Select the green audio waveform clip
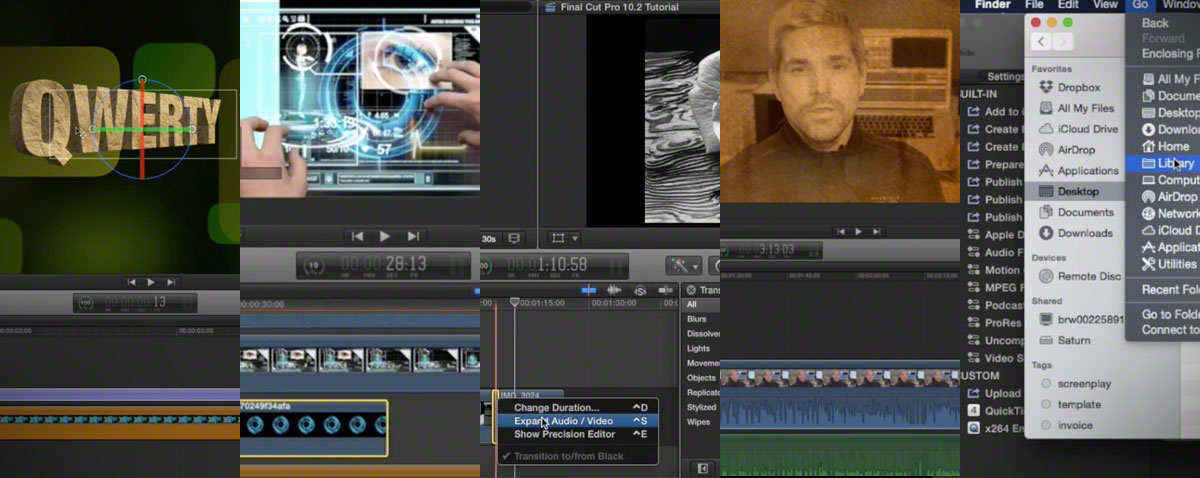The image size is (1200, 478). tap(840, 456)
